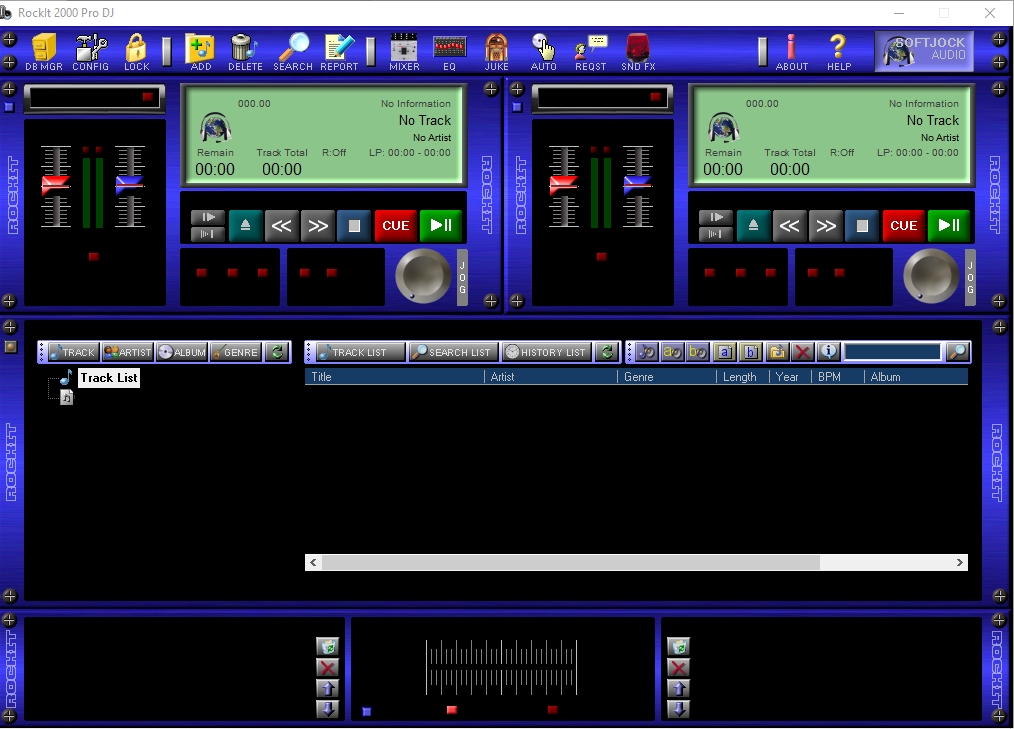The image size is (1014, 729).
Task: Toggle the blue square in crossfader panel
Action: point(367,711)
